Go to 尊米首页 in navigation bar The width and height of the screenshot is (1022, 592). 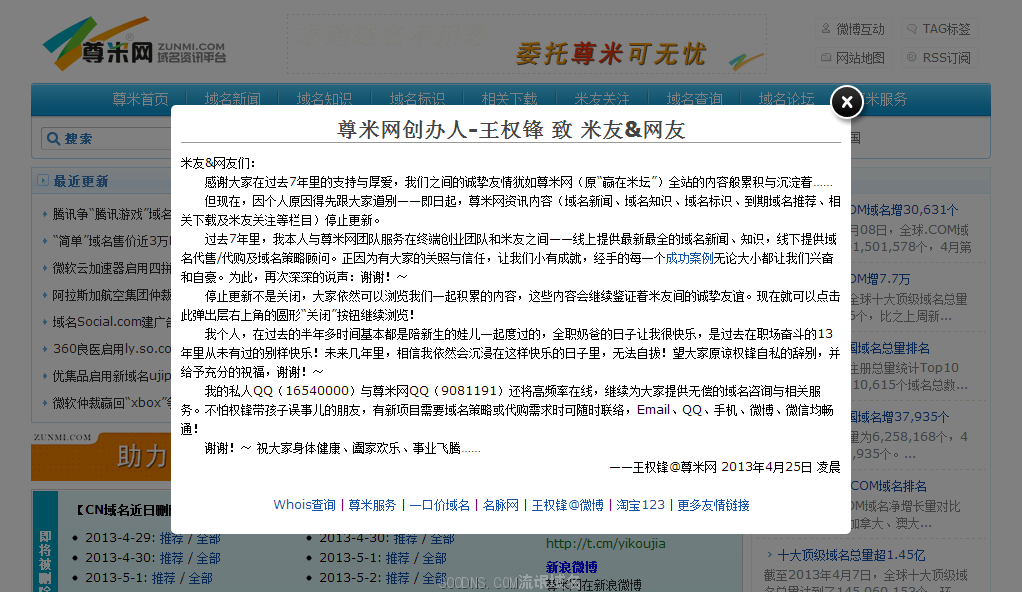click(x=140, y=99)
